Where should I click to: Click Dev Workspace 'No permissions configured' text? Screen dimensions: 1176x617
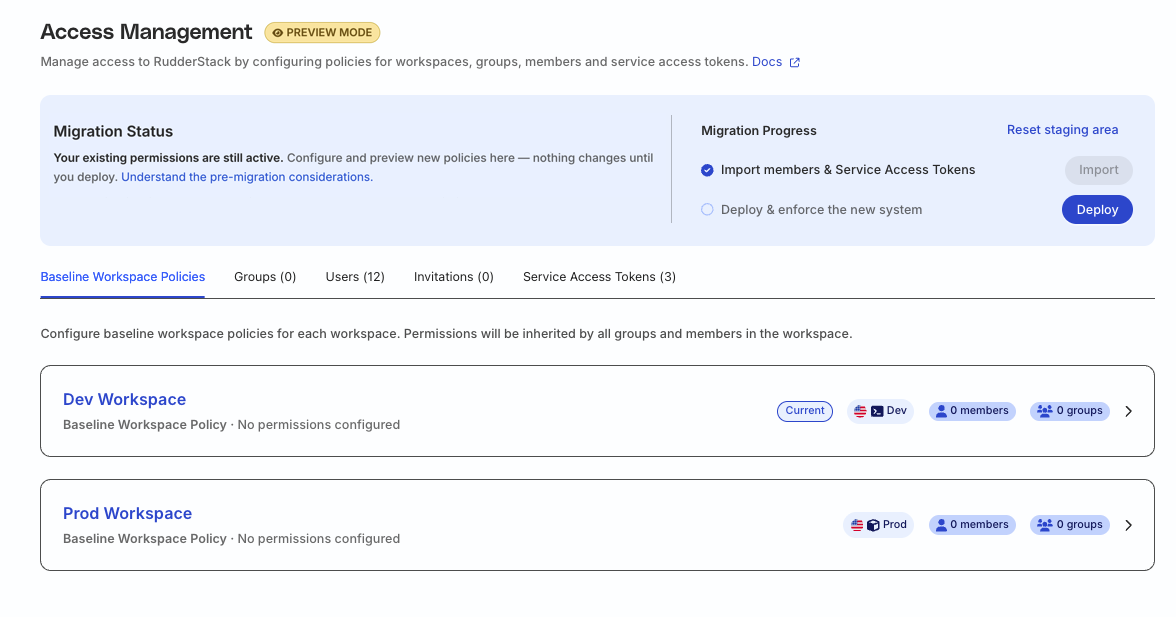(x=319, y=425)
